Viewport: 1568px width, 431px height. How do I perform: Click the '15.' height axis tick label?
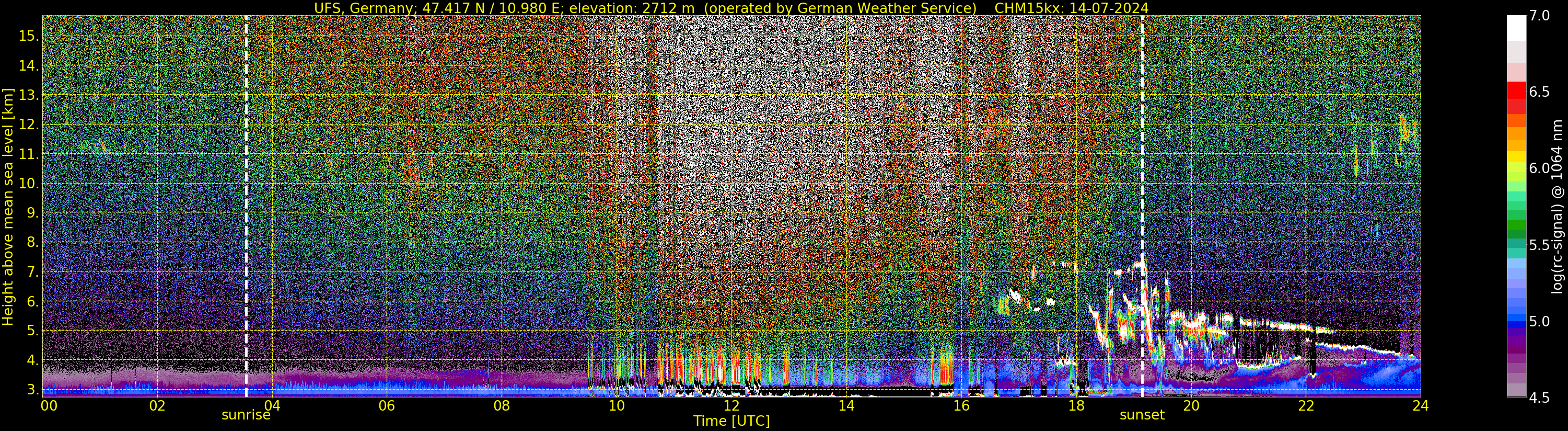coord(28,37)
